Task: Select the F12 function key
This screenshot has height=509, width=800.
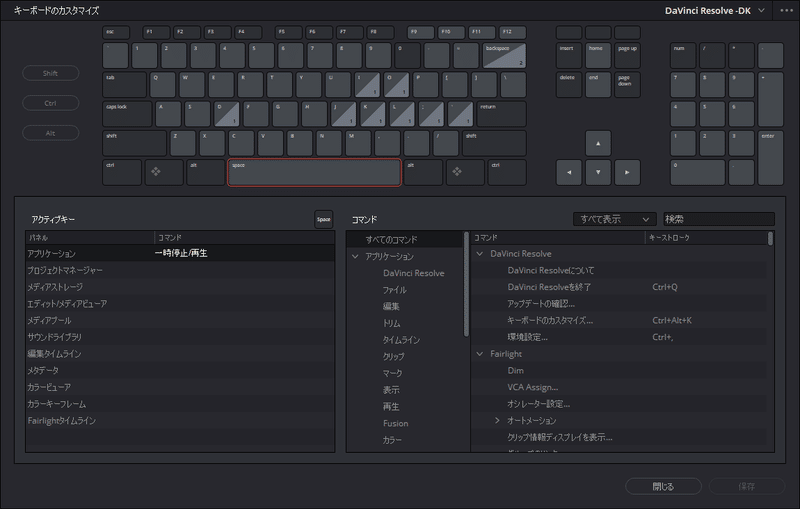Action: [x=512, y=33]
